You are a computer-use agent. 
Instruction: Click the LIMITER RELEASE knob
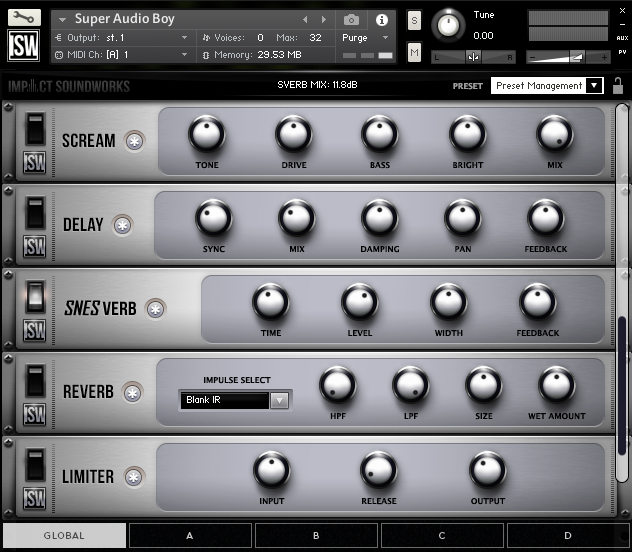(378, 470)
